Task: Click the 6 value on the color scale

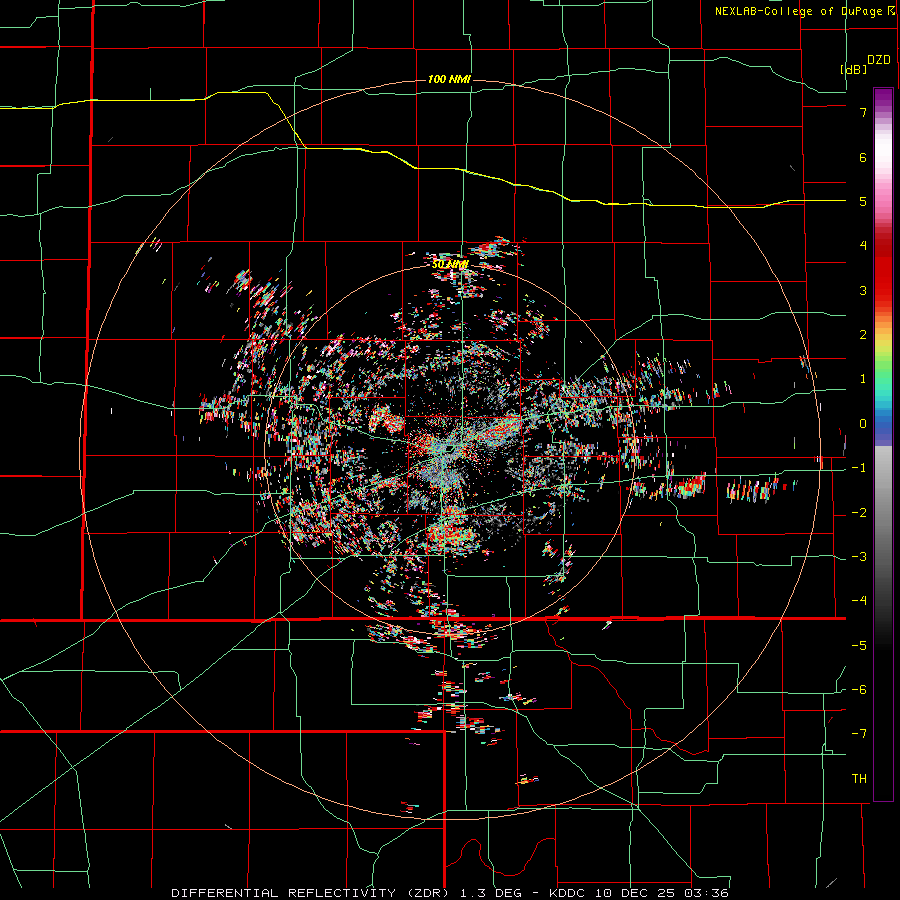Action: 863,157
